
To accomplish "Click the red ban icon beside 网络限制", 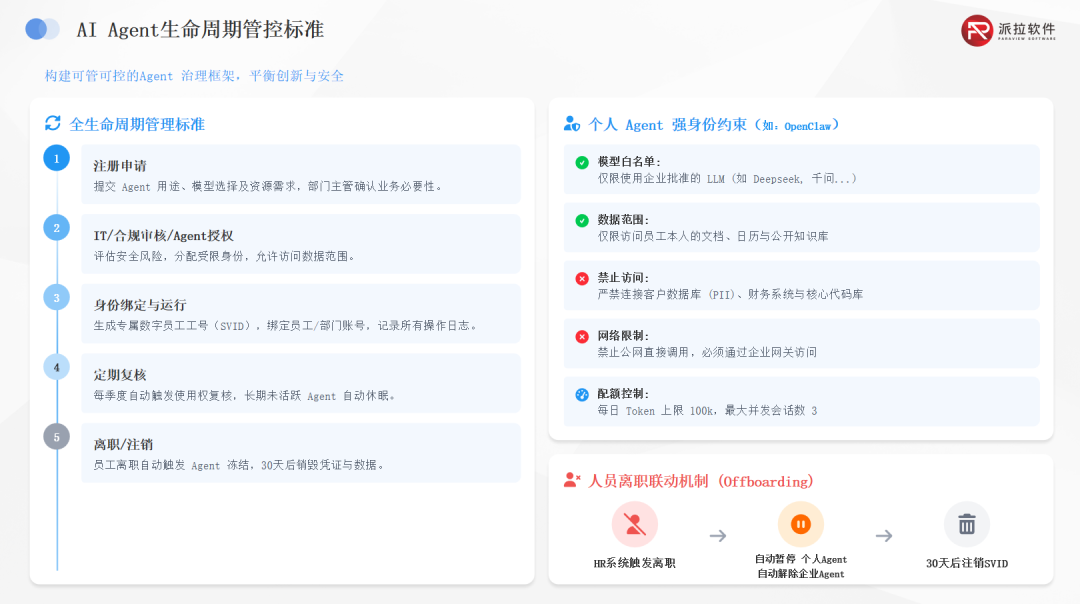I will pyautogui.click(x=582, y=338).
